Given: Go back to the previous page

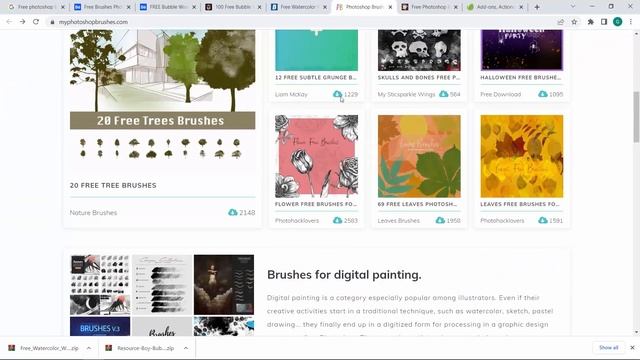Looking at the screenshot, I should pos(9,22).
